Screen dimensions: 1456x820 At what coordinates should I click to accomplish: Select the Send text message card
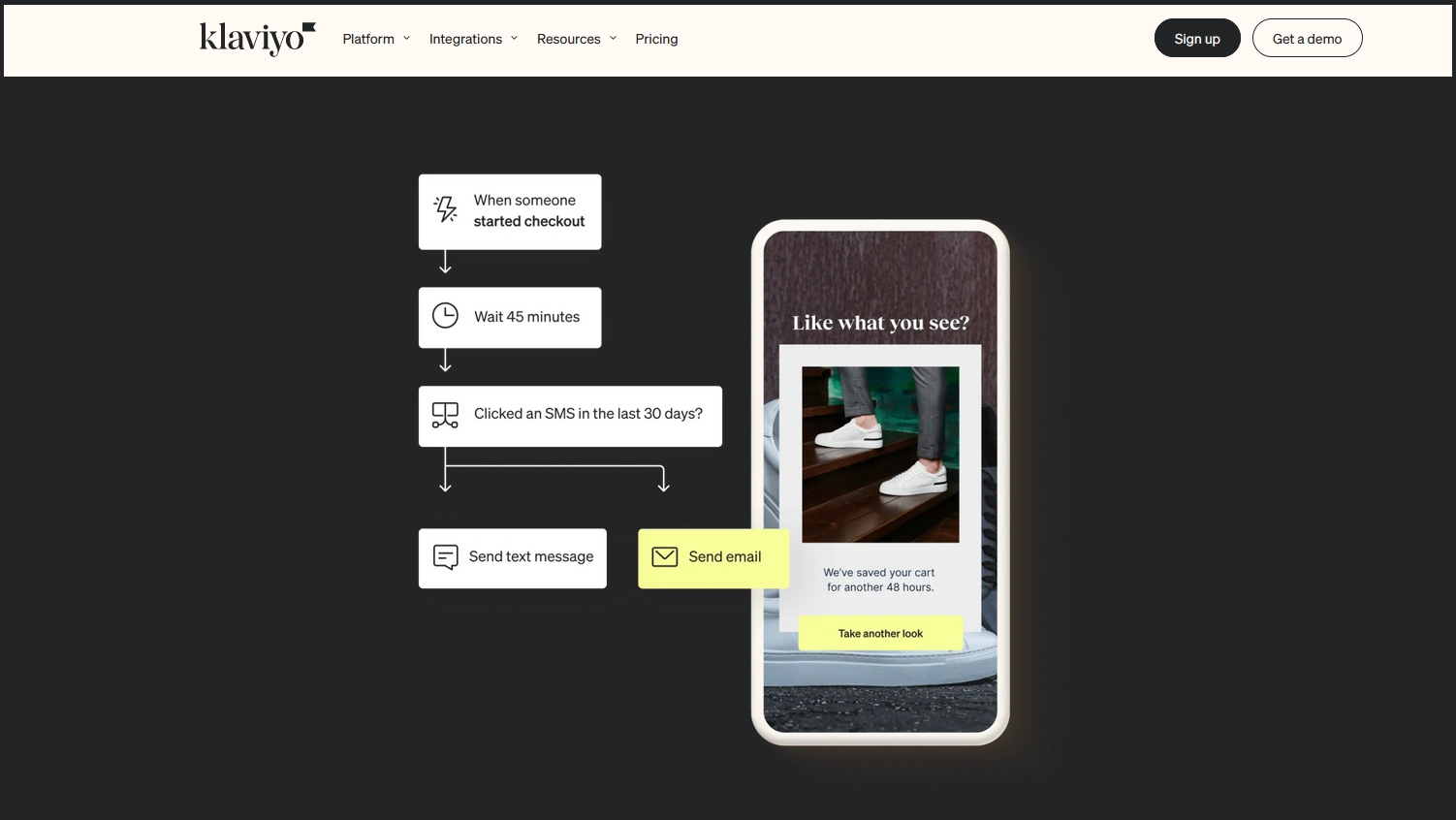tap(513, 558)
